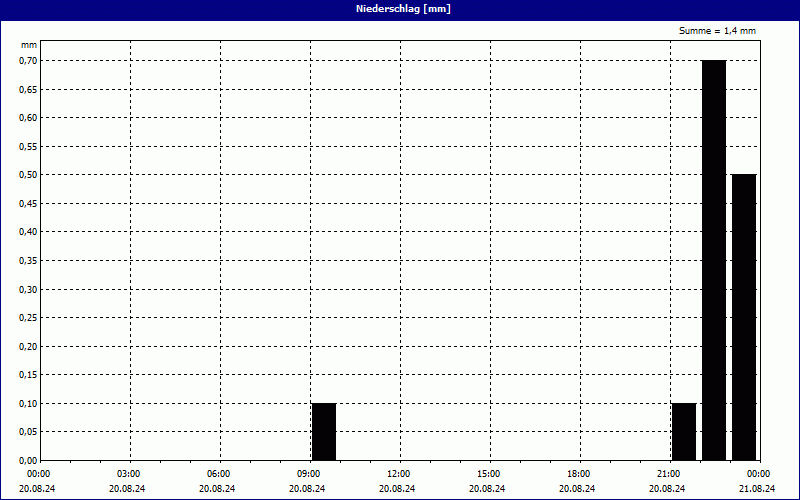This screenshot has height=500, width=800.
Task: Select the 06:00 time axis label
Action: pos(218,474)
